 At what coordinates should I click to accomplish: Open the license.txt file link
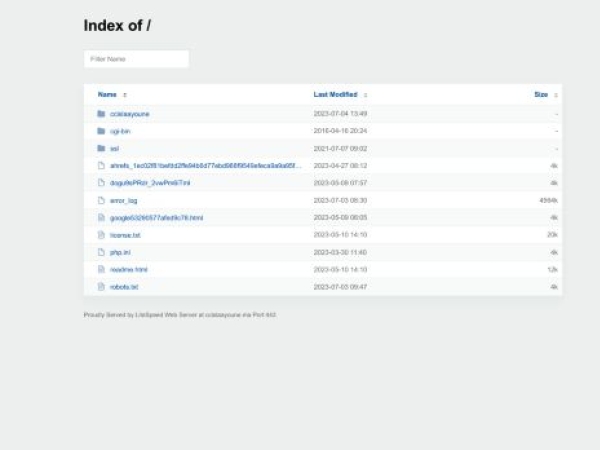tap(125, 235)
